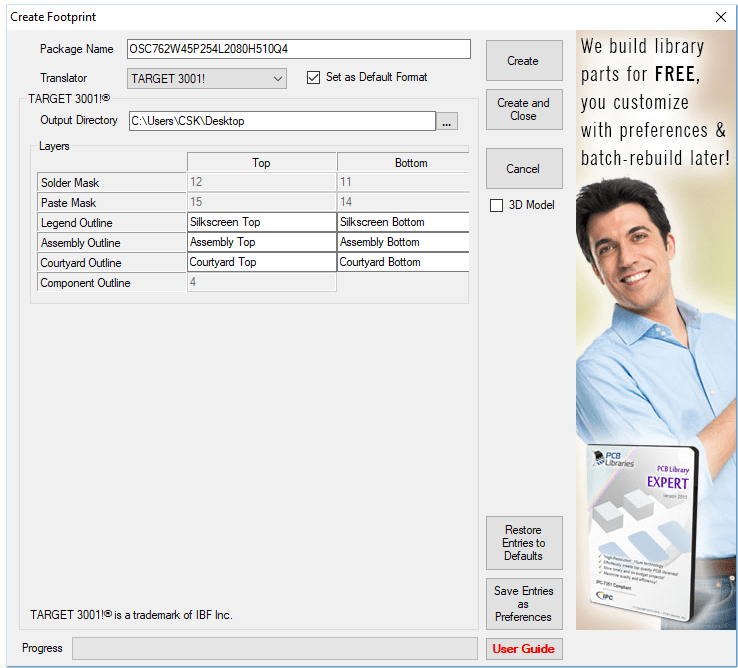Save Entries as Preferences
This screenshot has height=668, width=738.
524,604
